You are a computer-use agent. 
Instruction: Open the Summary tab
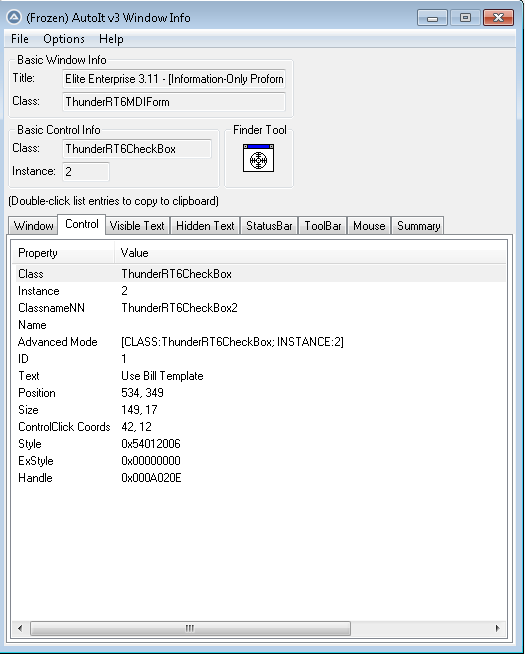(418, 226)
